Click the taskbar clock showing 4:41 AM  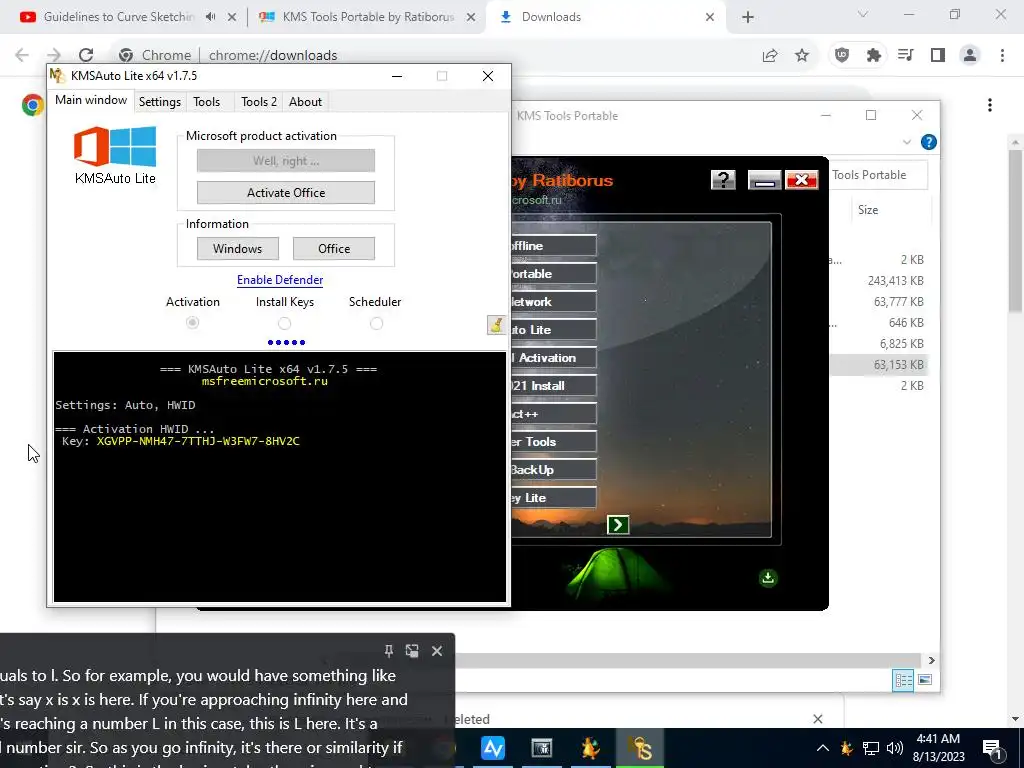click(938, 748)
